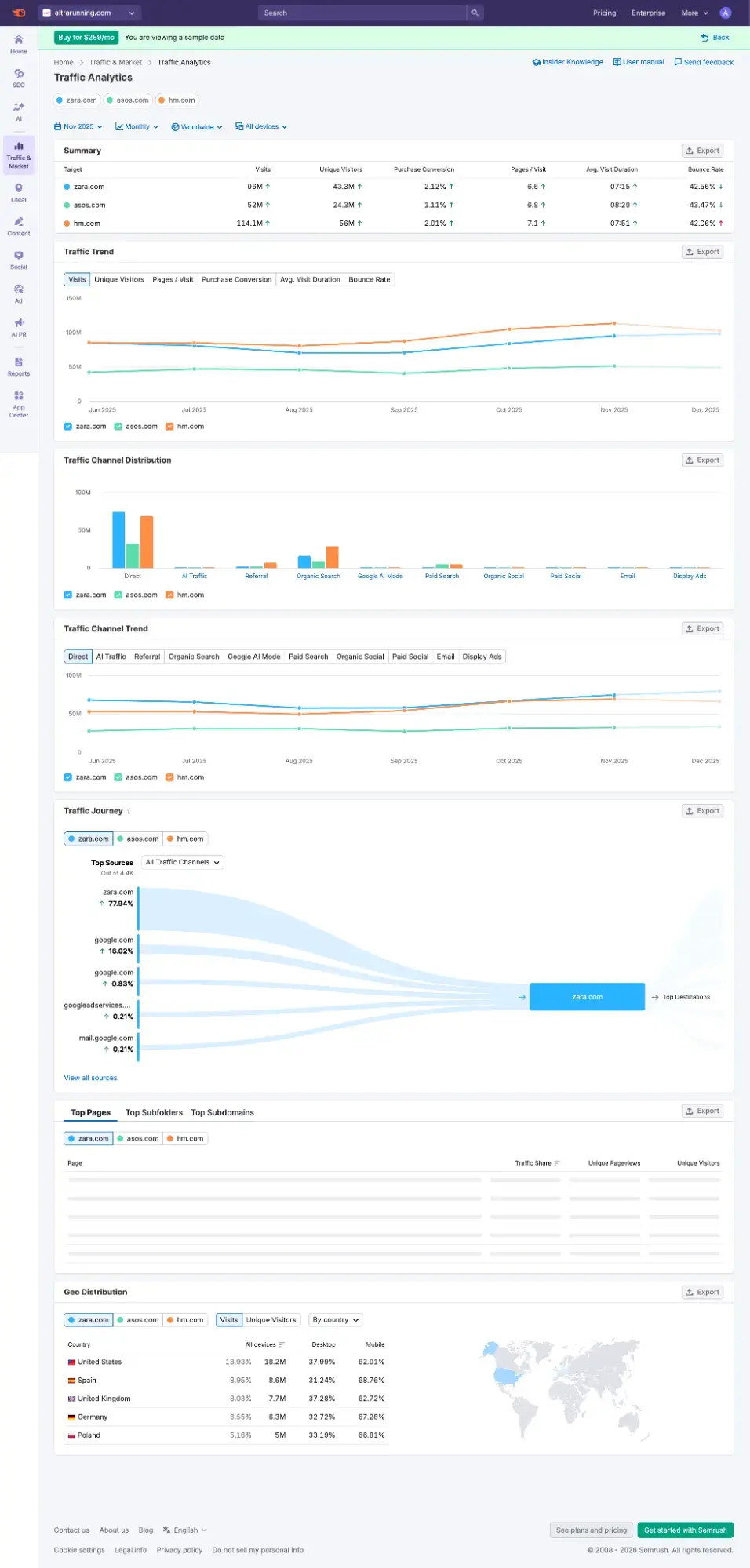750x1568 pixels.
Task: Select the Paid Social channel trend tab
Action: 410,657
